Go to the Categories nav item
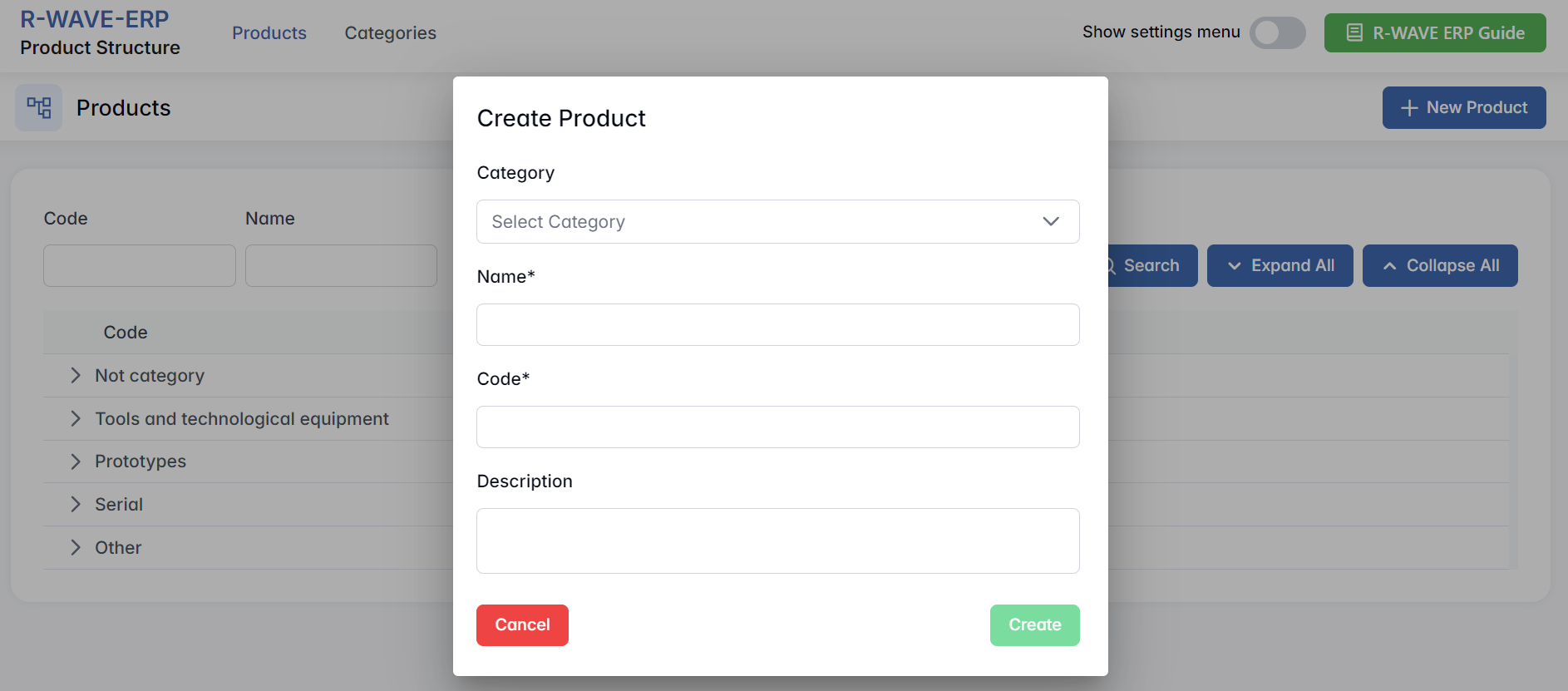The height and width of the screenshot is (691, 1568). tap(390, 33)
